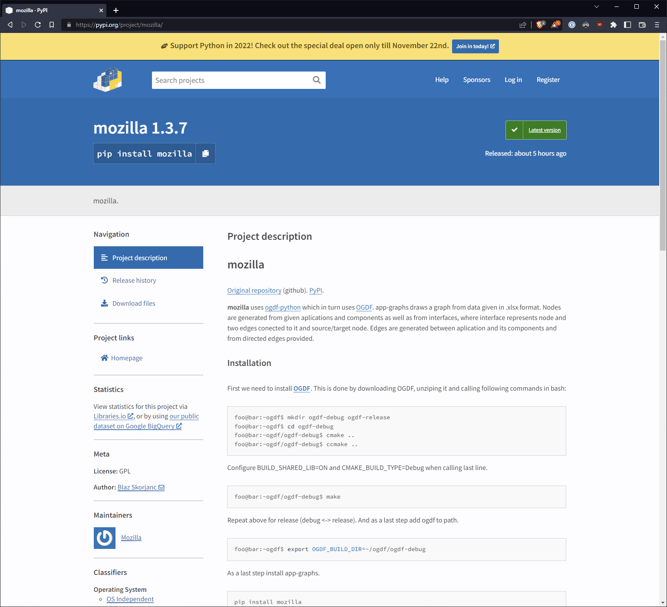Click the 'Installation' heading
The width and height of the screenshot is (667, 607).
[x=249, y=363]
